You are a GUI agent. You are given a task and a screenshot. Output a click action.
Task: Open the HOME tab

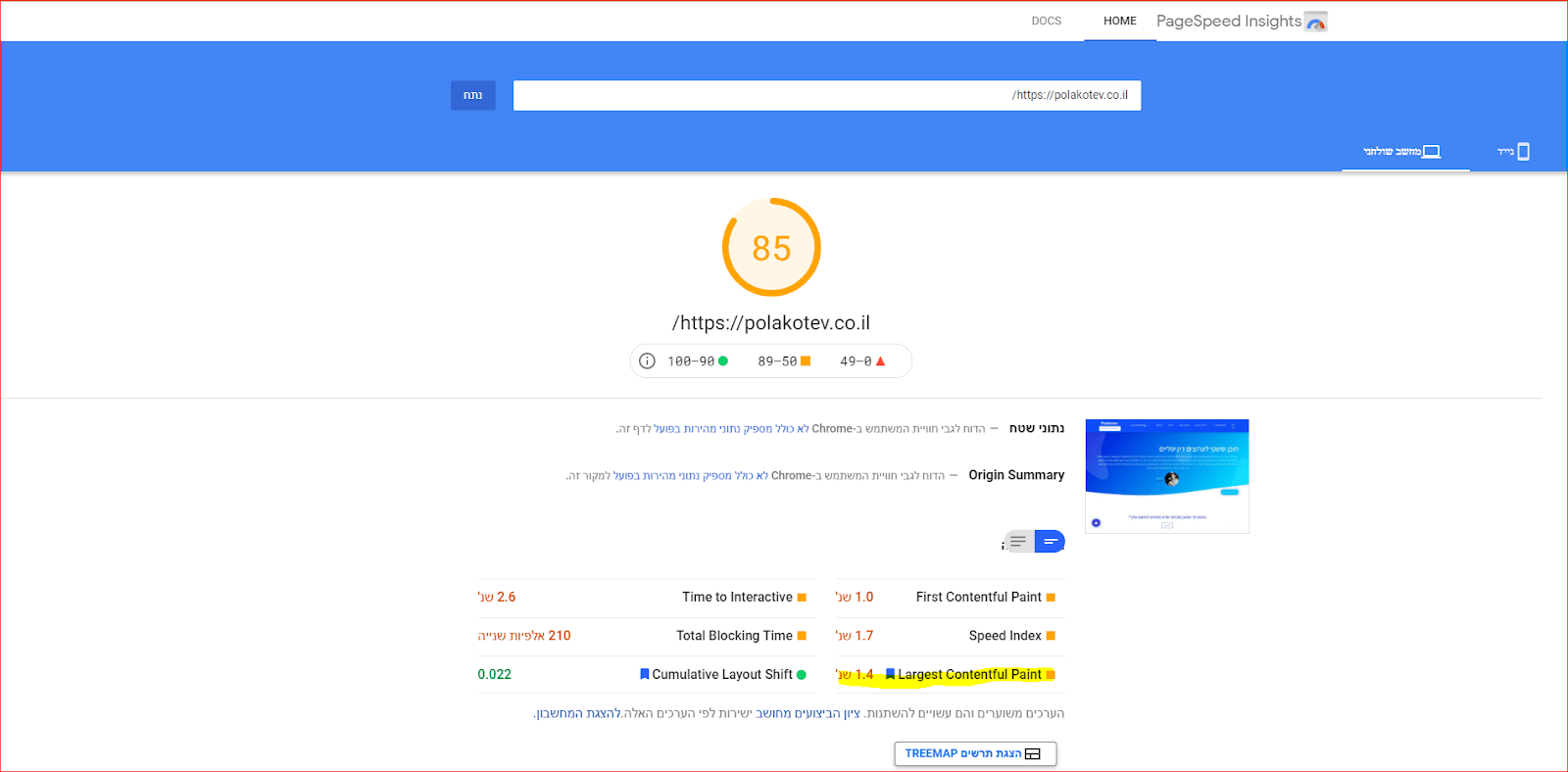1120,21
